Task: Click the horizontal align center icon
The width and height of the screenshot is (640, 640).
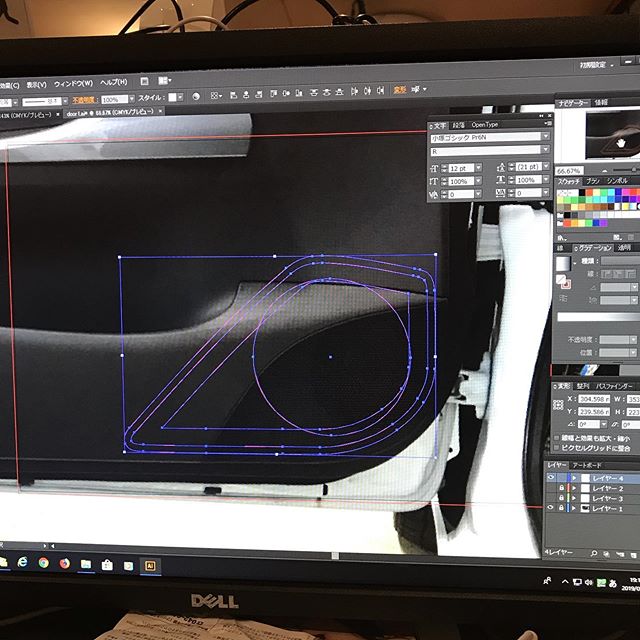Action: 246,95
